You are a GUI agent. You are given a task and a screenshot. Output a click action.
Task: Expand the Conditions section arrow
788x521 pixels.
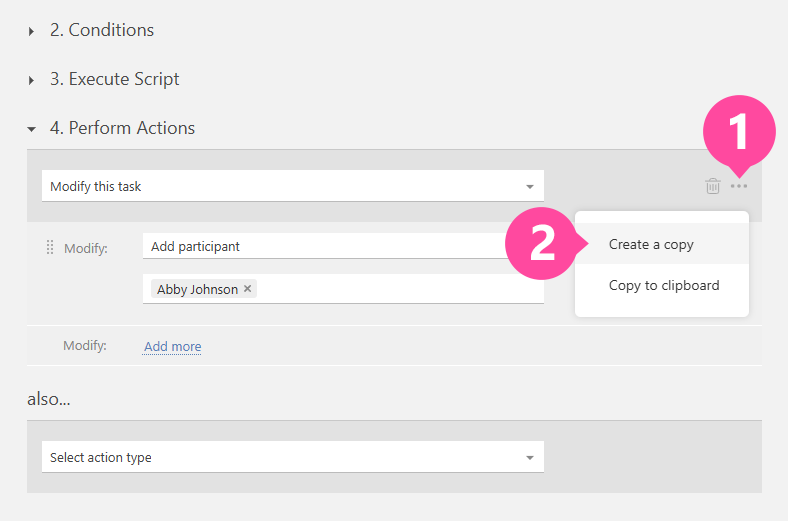32,31
